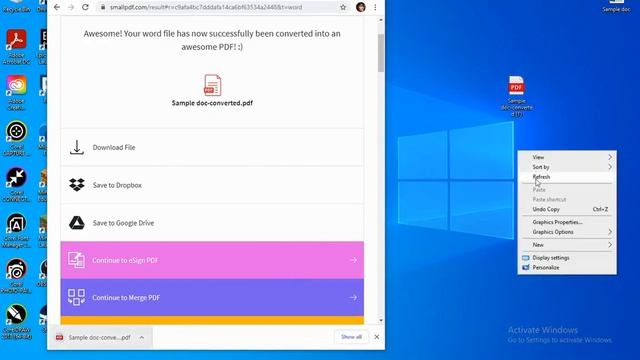Expand New submenu in context menu

567,245
